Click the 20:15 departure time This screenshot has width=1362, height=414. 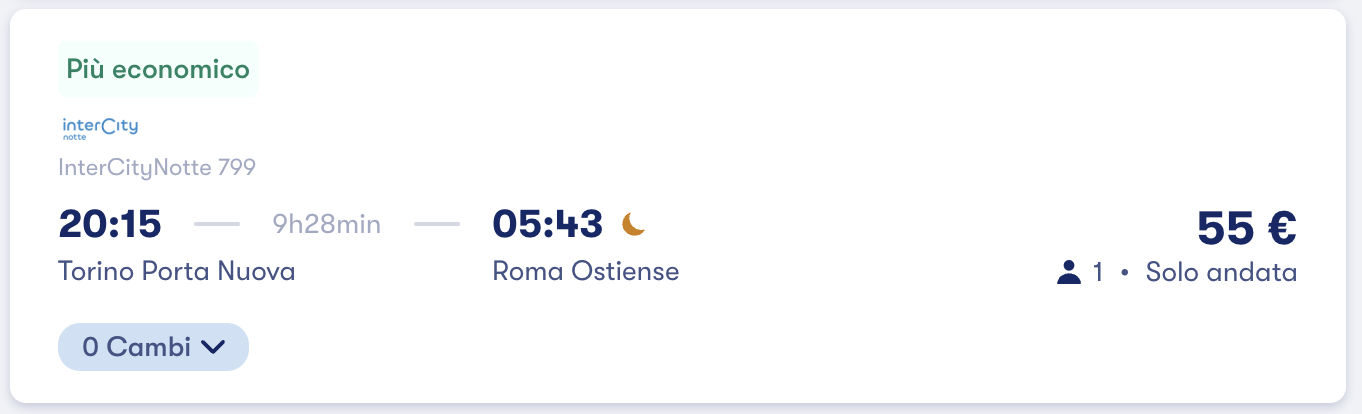tap(110, 224)
